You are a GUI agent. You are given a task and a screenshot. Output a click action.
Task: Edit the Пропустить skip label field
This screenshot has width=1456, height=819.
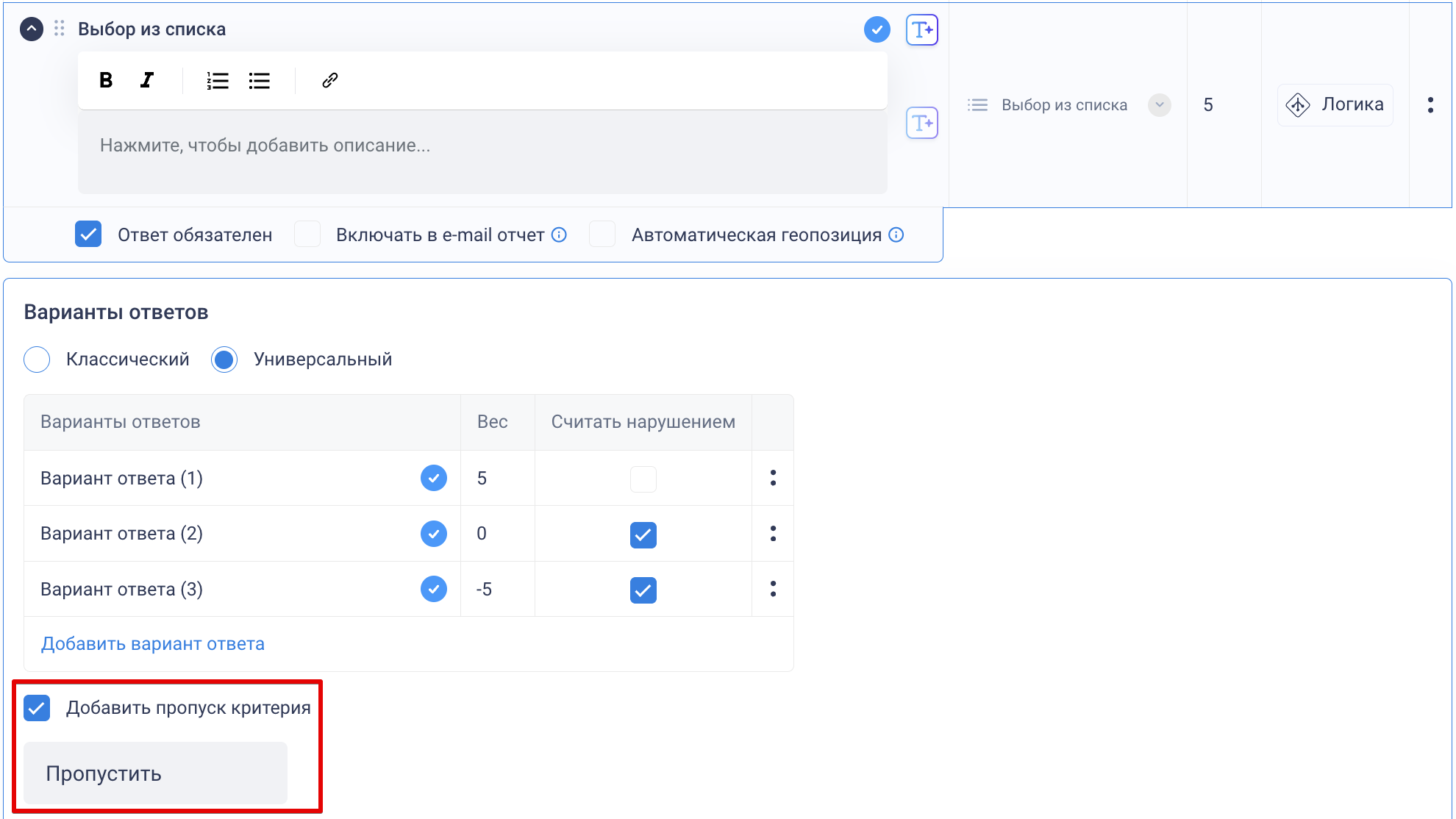[155, 773]
